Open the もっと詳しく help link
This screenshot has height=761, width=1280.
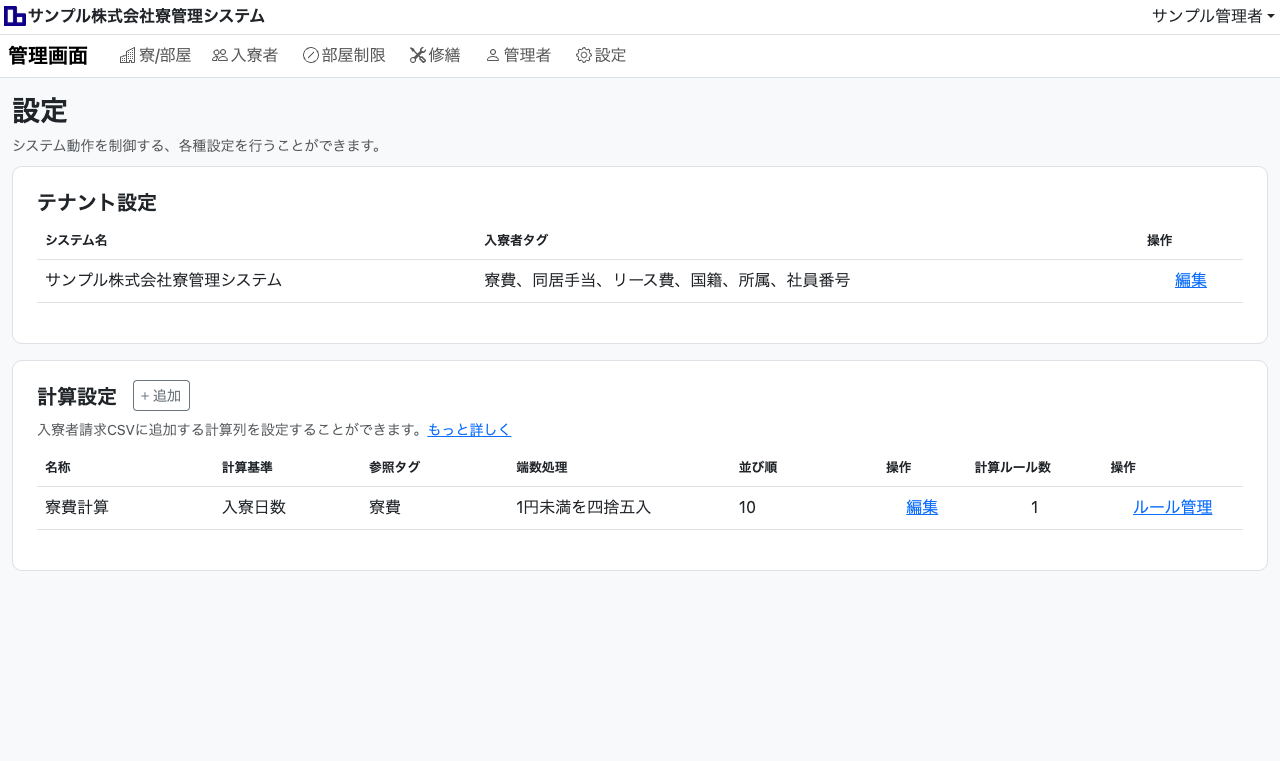[x=469, y=430]
